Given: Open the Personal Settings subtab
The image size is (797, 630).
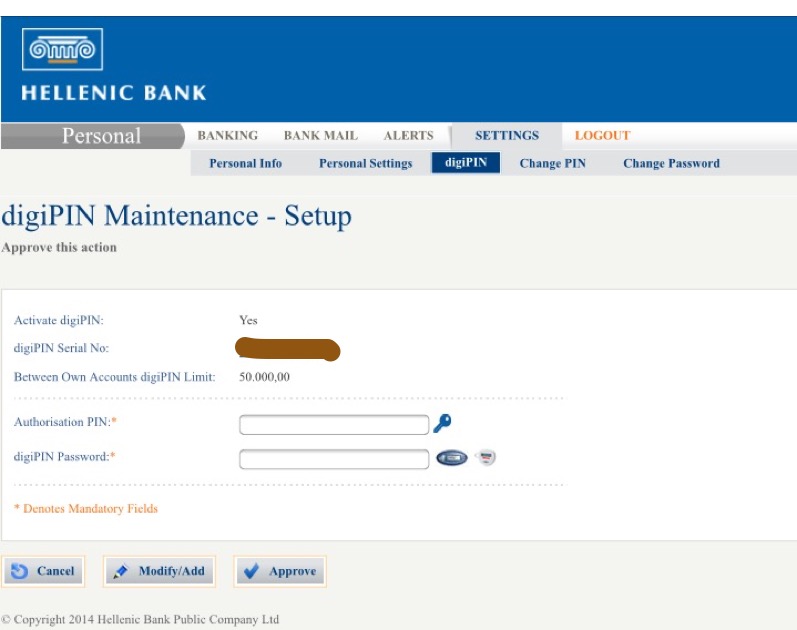Looking at the screenshot, I should (365, 164).
